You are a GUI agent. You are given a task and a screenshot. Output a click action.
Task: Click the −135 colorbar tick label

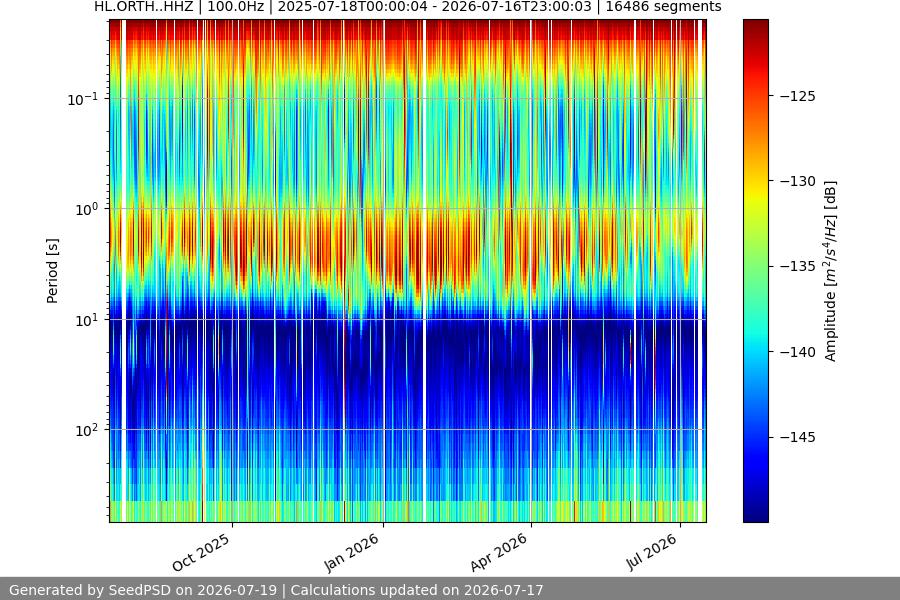coord(797,266)
